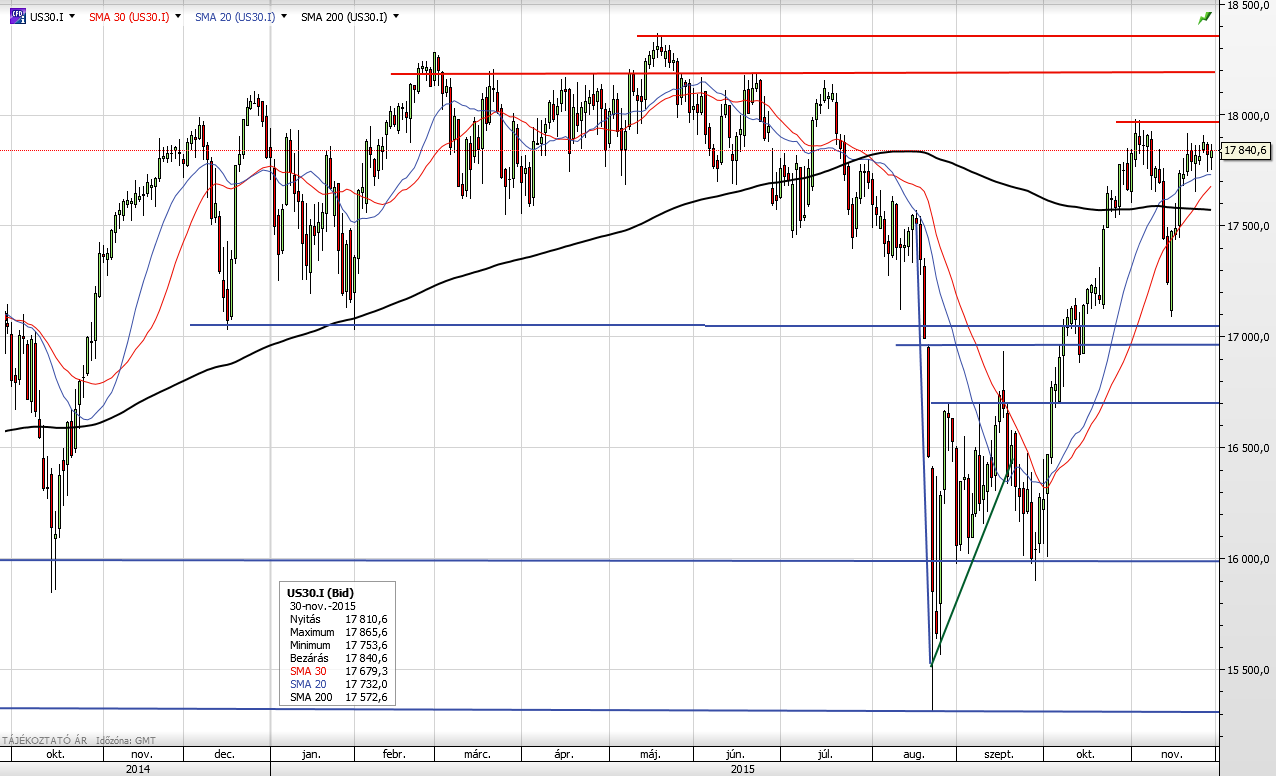Click the 15 500,0 price axis label

click(x=1249, y=670)
